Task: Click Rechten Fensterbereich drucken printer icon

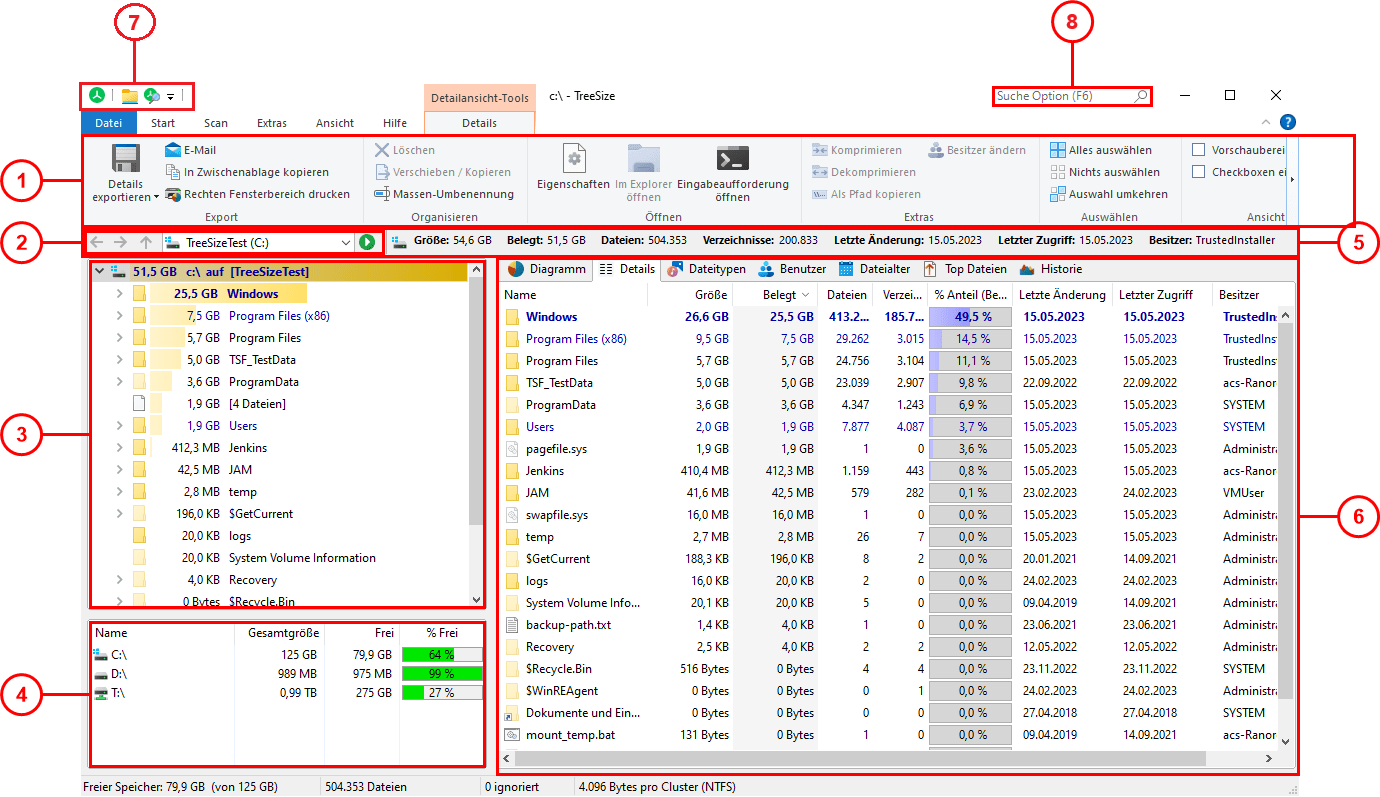Action: [x=174, y=194]
